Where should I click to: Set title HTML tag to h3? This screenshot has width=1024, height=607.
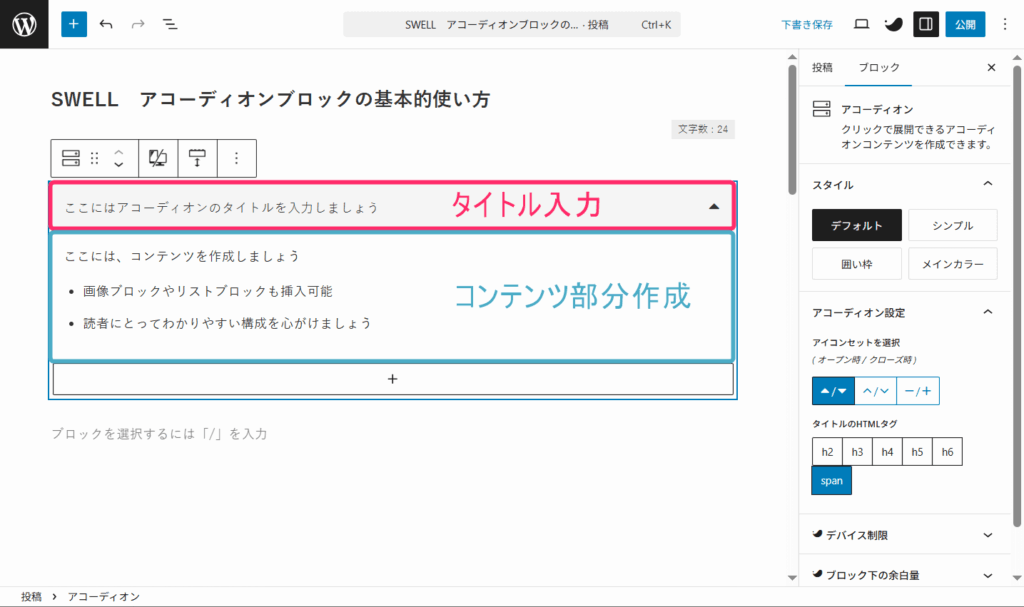coord(857,451)
